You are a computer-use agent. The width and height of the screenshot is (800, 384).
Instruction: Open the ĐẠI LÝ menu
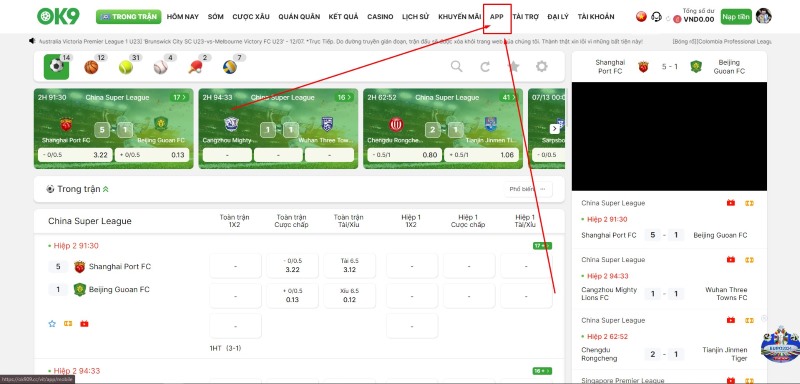click(x=558, y=17)
